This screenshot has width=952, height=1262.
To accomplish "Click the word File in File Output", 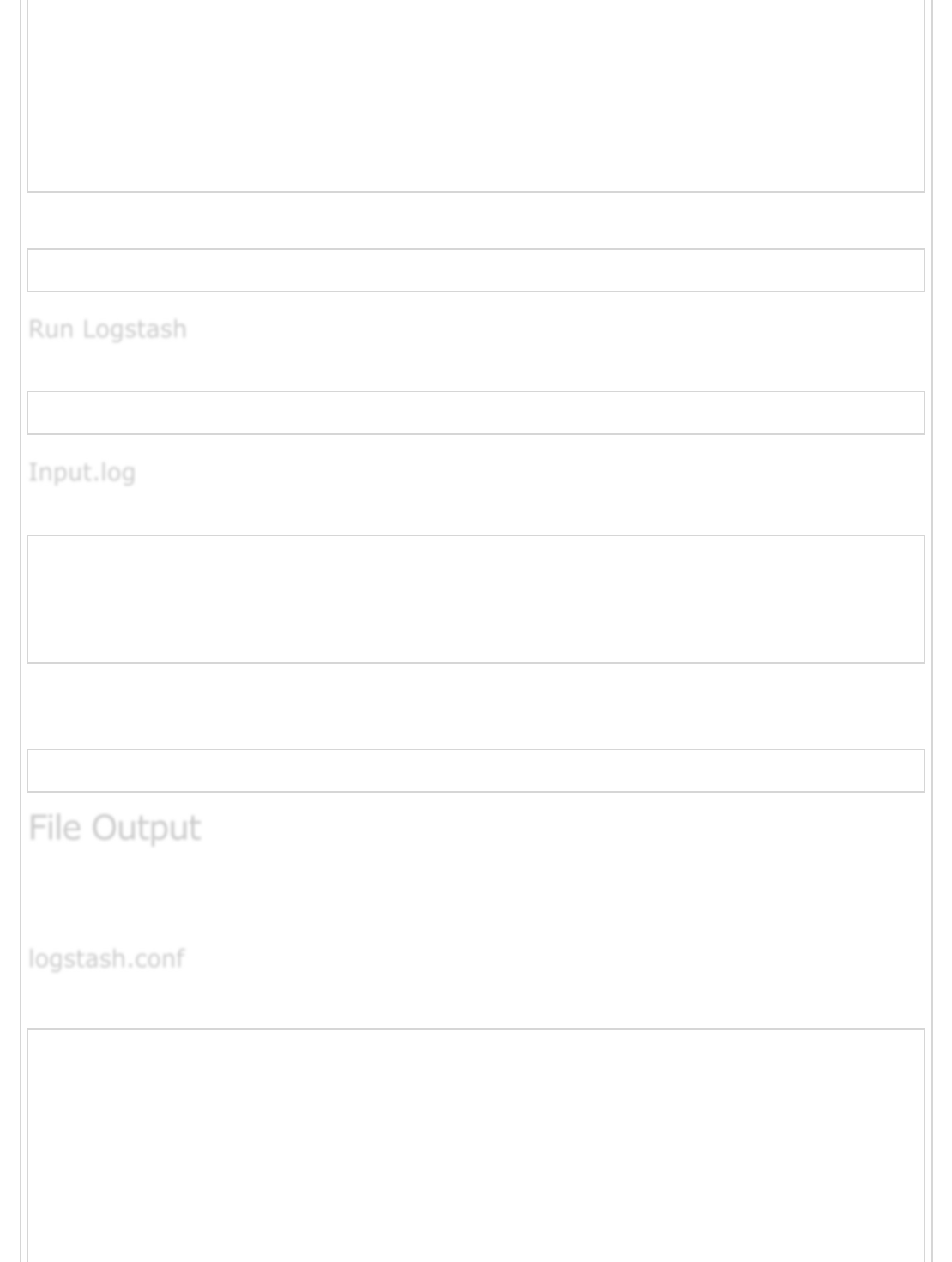I will pyautogui.click(x=56, y=829).
